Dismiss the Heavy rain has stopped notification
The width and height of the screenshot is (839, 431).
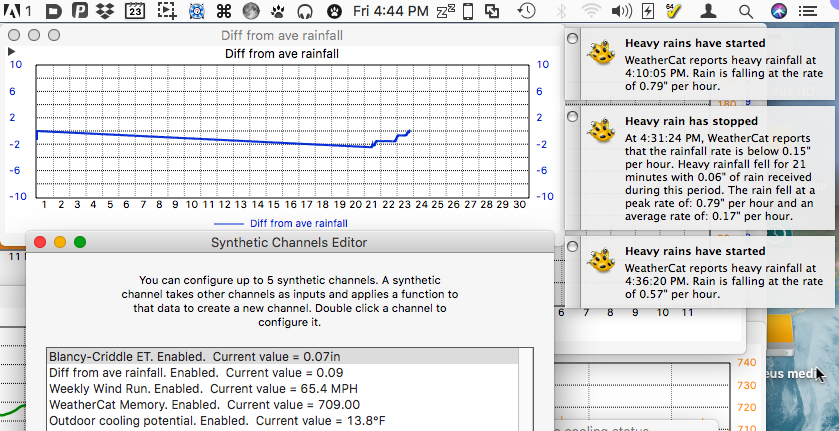click(572, 116)
